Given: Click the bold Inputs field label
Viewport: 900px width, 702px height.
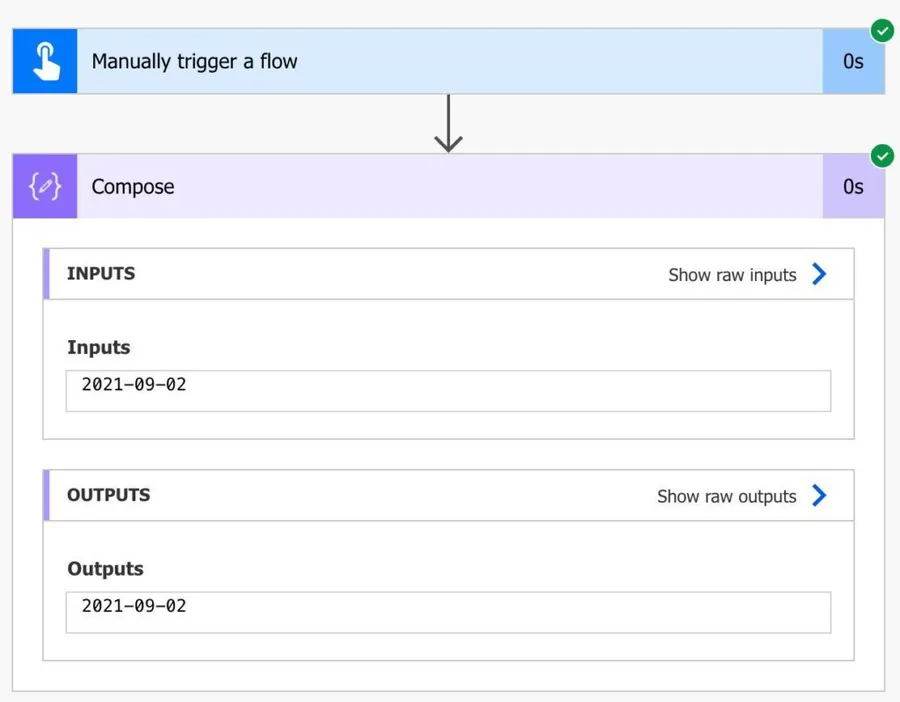Looking at the screenshot, I should (98, 347).
